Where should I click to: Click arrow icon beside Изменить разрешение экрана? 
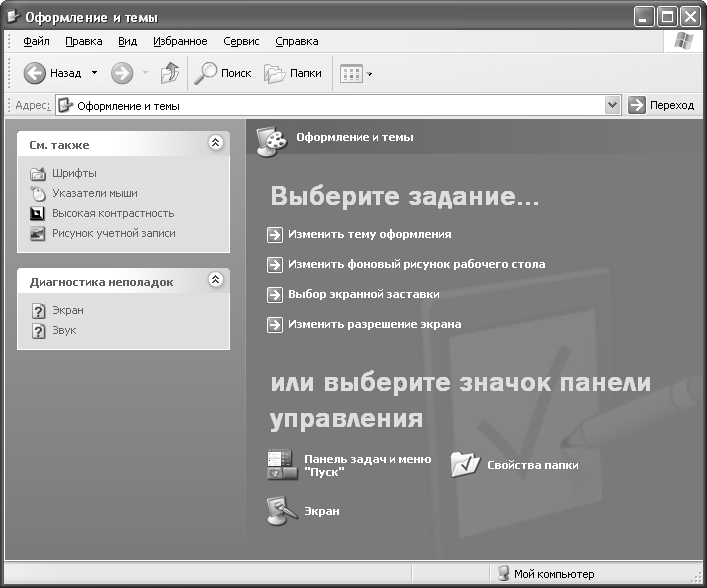tap(275, 325)
